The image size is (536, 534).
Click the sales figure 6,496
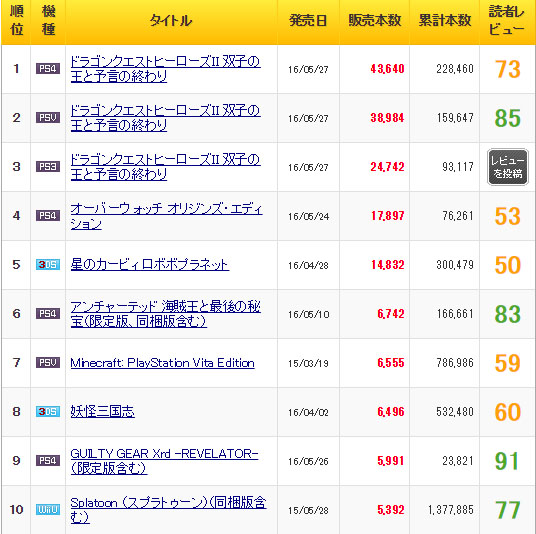pos(391,412)
